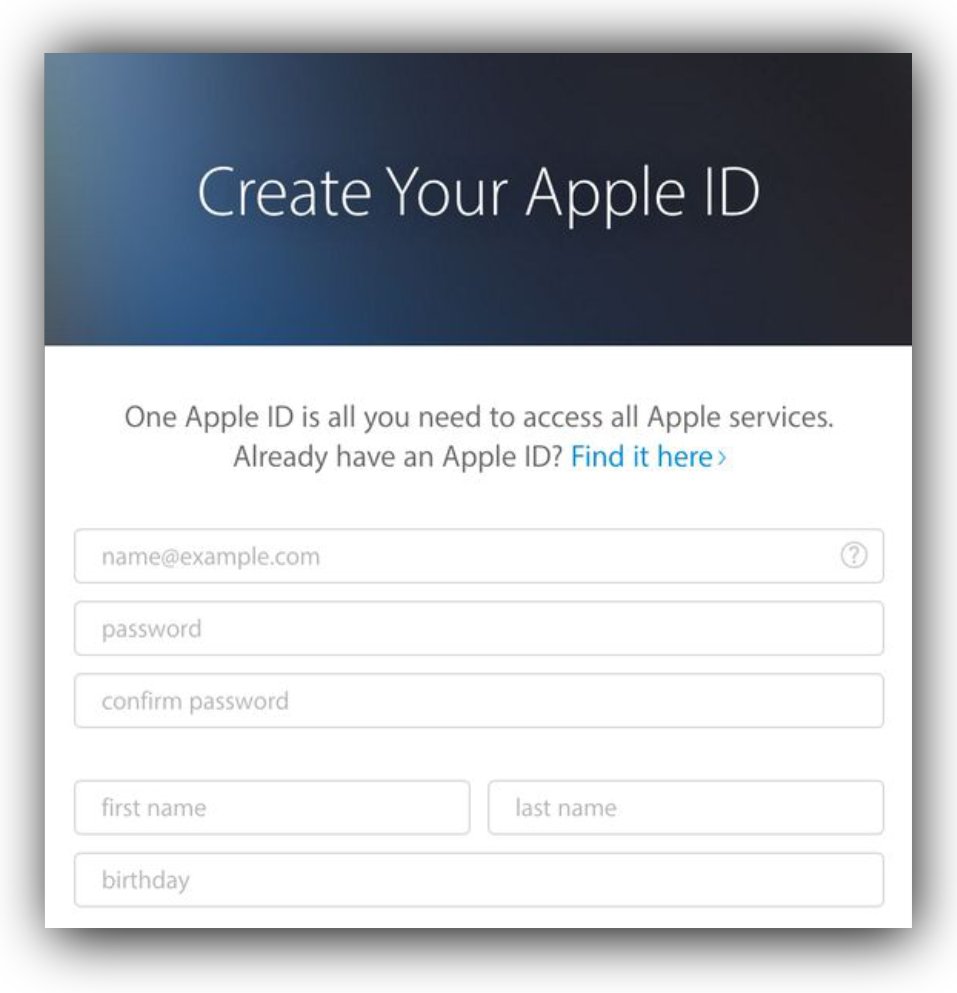The height and width of the screenshot is (993, 957).
Task: Select the last name text box
Action: pyautogui.click(x=685, y=807)
